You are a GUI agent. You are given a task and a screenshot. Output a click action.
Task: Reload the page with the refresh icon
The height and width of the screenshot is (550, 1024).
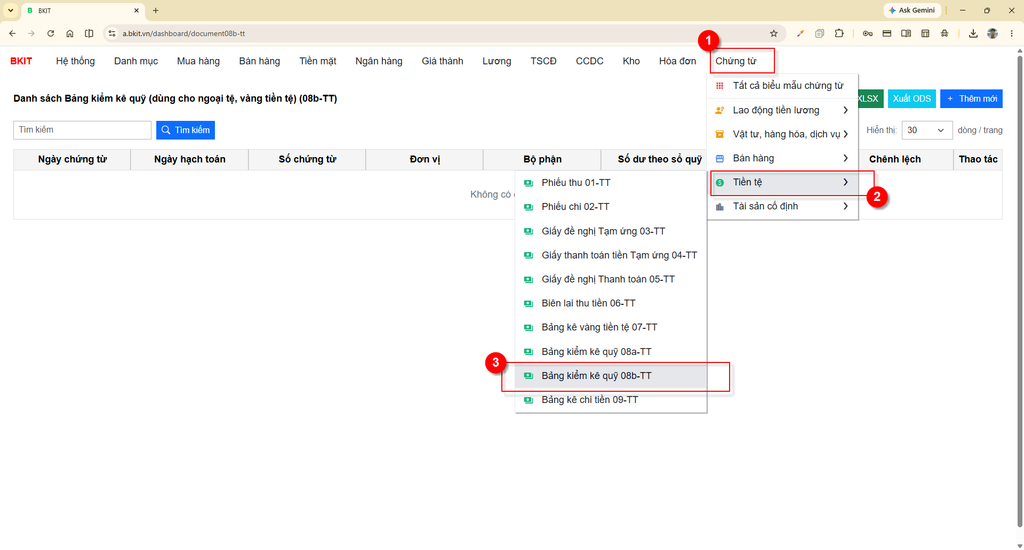pyautogui.click(x=50, y=33)
